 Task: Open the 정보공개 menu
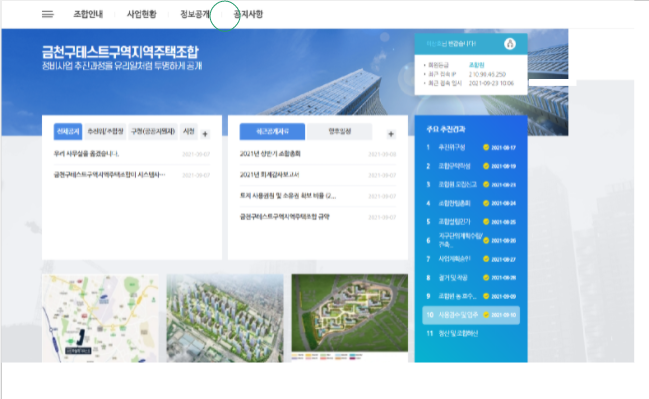click(195, 14)
